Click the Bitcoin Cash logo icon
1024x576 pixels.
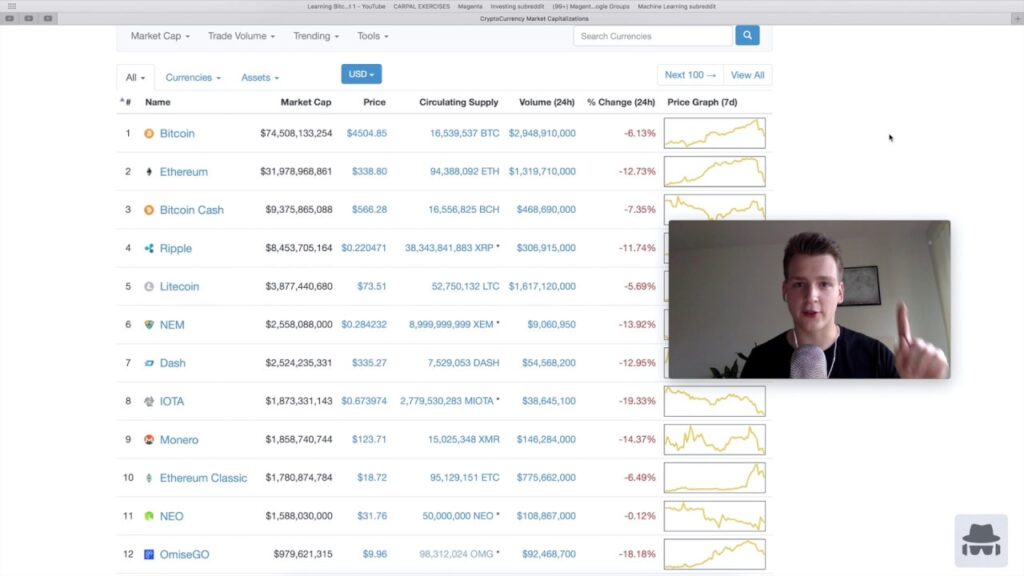[x=149, y=210]
